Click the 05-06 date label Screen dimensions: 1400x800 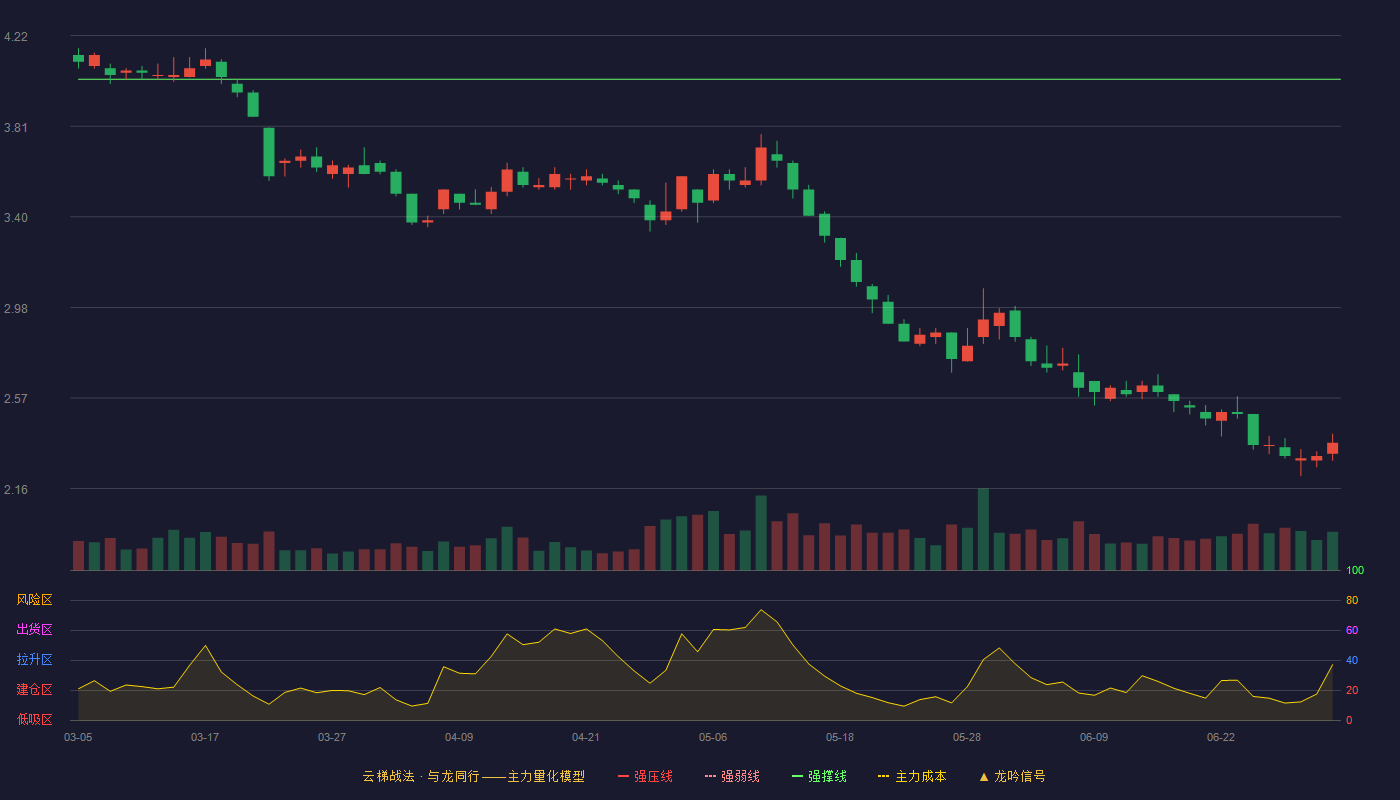(x=713, y=737)
